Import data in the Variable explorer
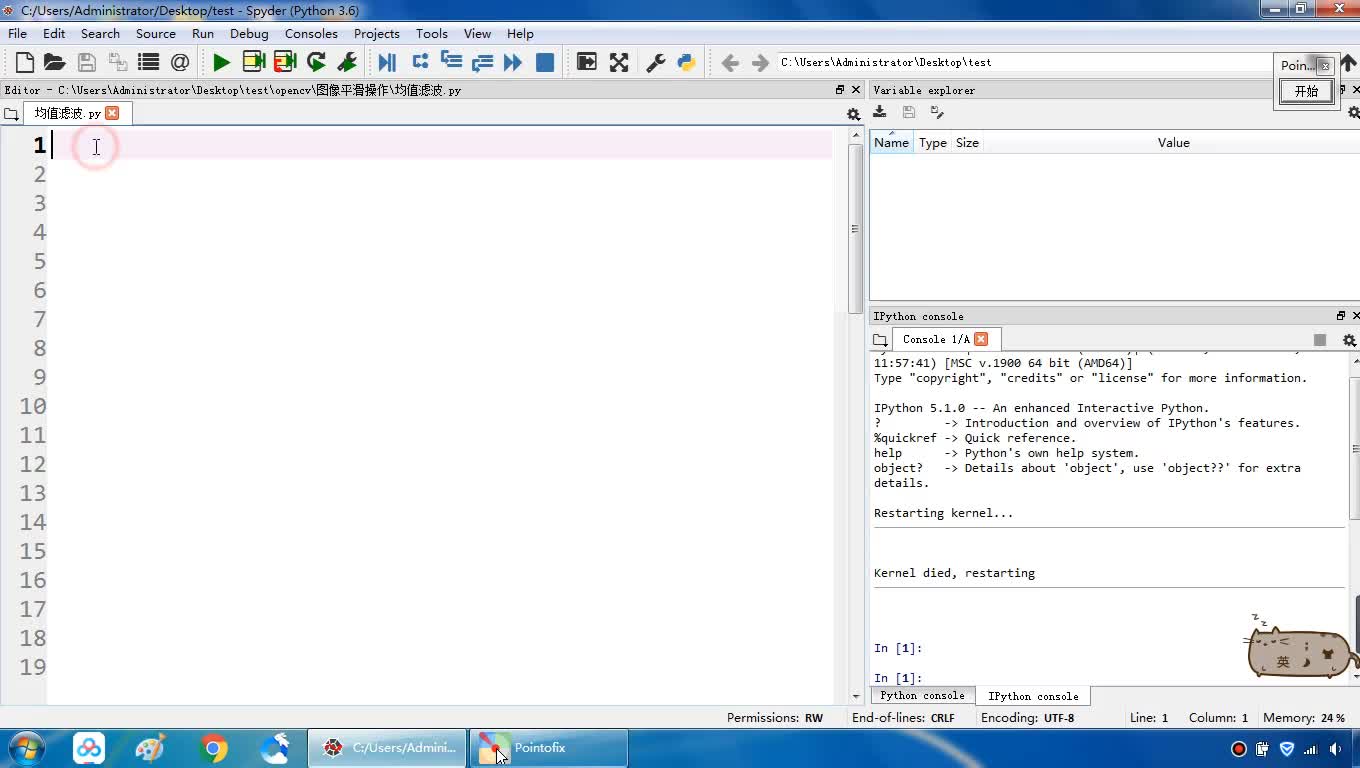This screenshot has width=1360, height=768. pos(880,113)
